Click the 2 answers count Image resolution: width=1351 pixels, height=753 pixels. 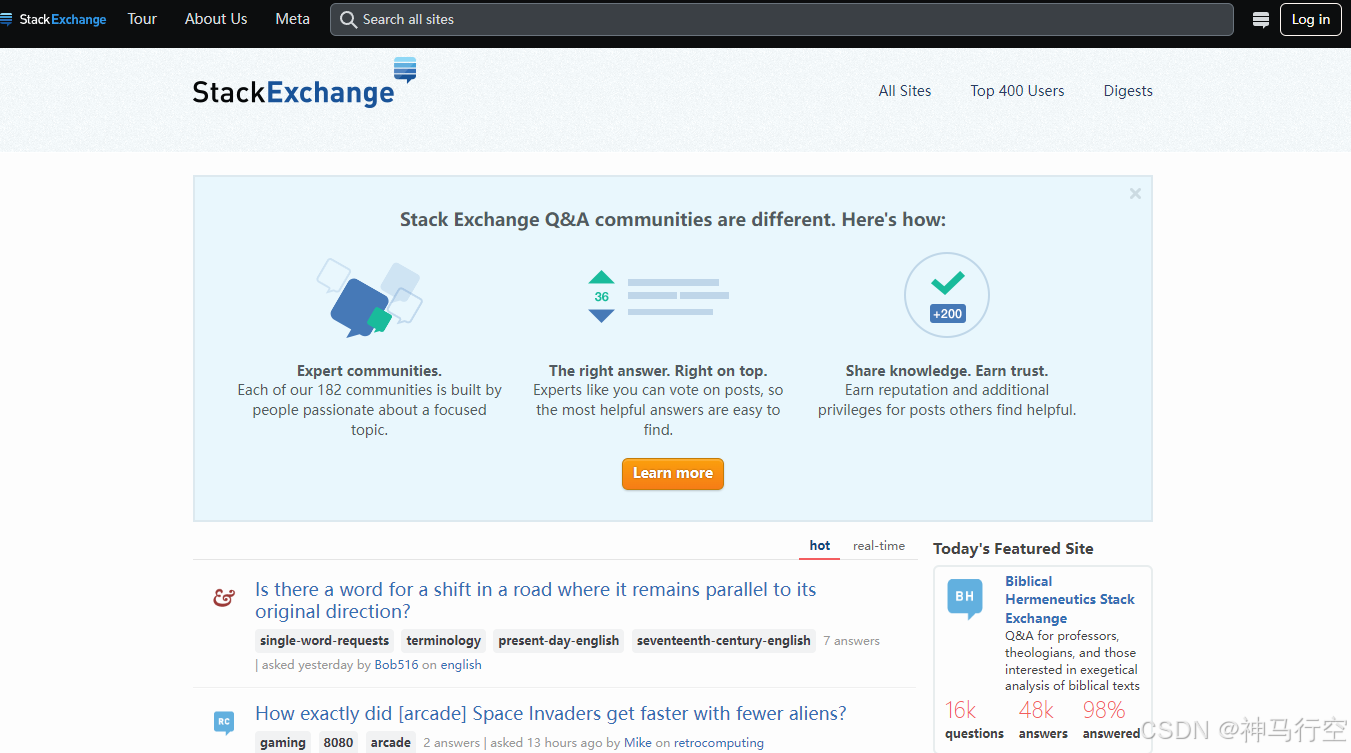[452, 743]
